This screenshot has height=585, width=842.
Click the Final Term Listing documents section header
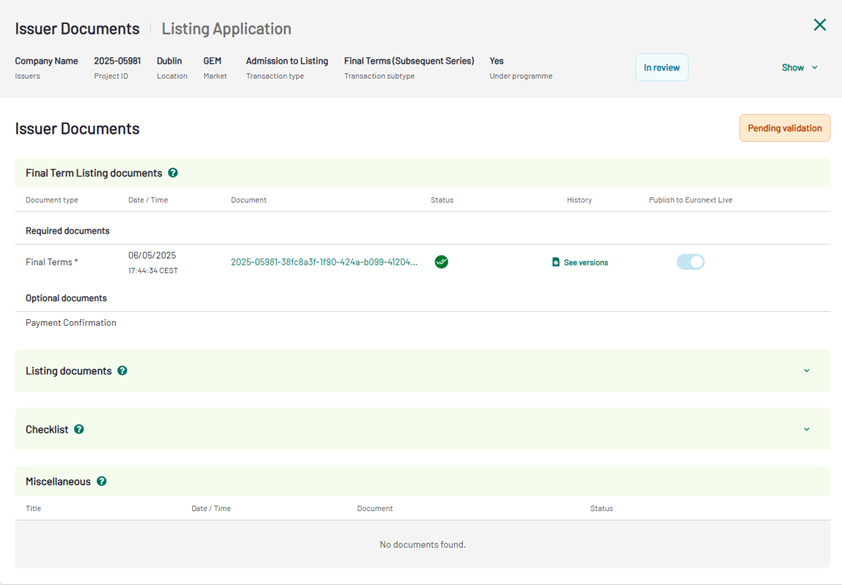[x=93, y=173]
